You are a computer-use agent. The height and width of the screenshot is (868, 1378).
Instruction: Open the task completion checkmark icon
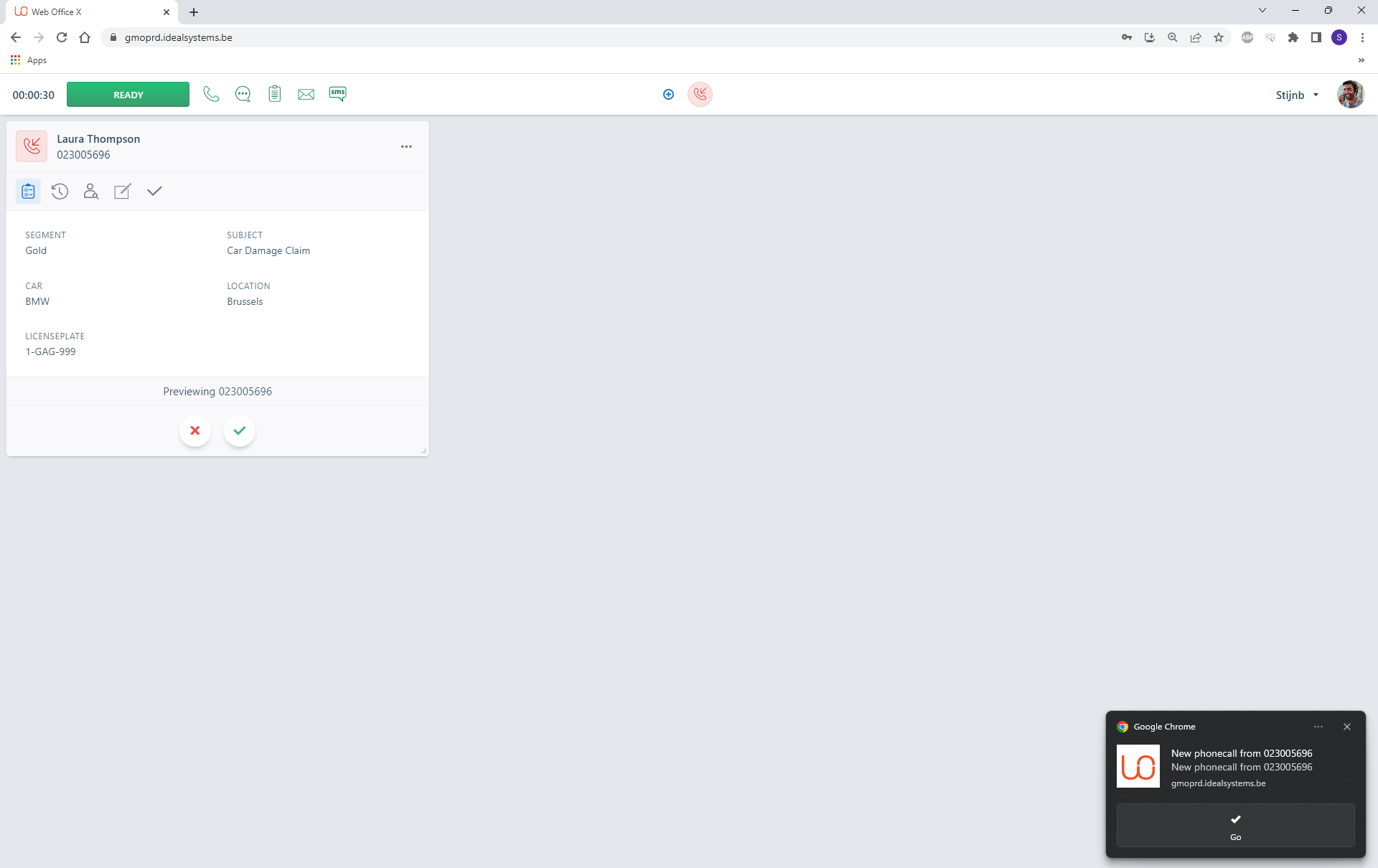point(154,191)
